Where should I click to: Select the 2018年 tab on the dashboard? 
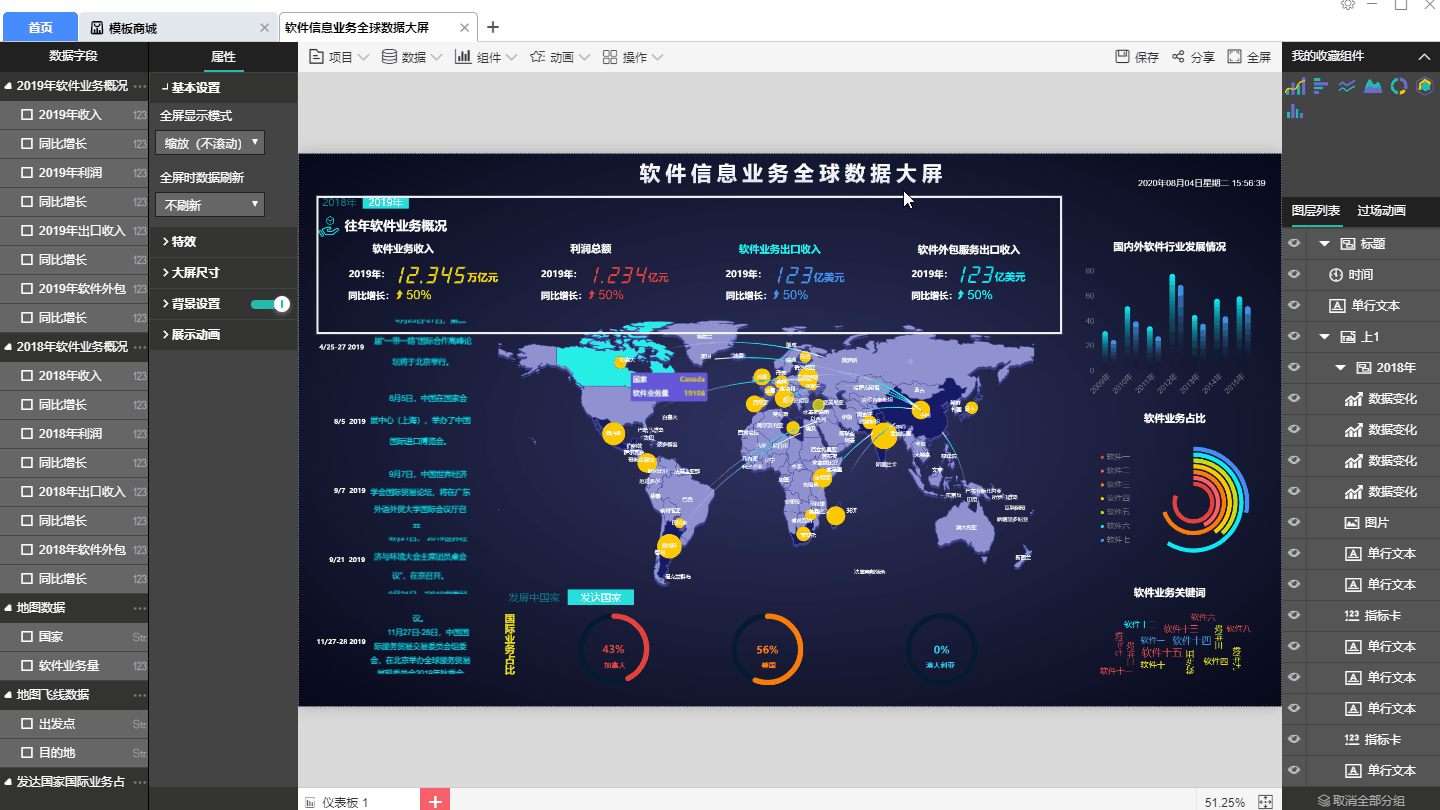point(339,202)
